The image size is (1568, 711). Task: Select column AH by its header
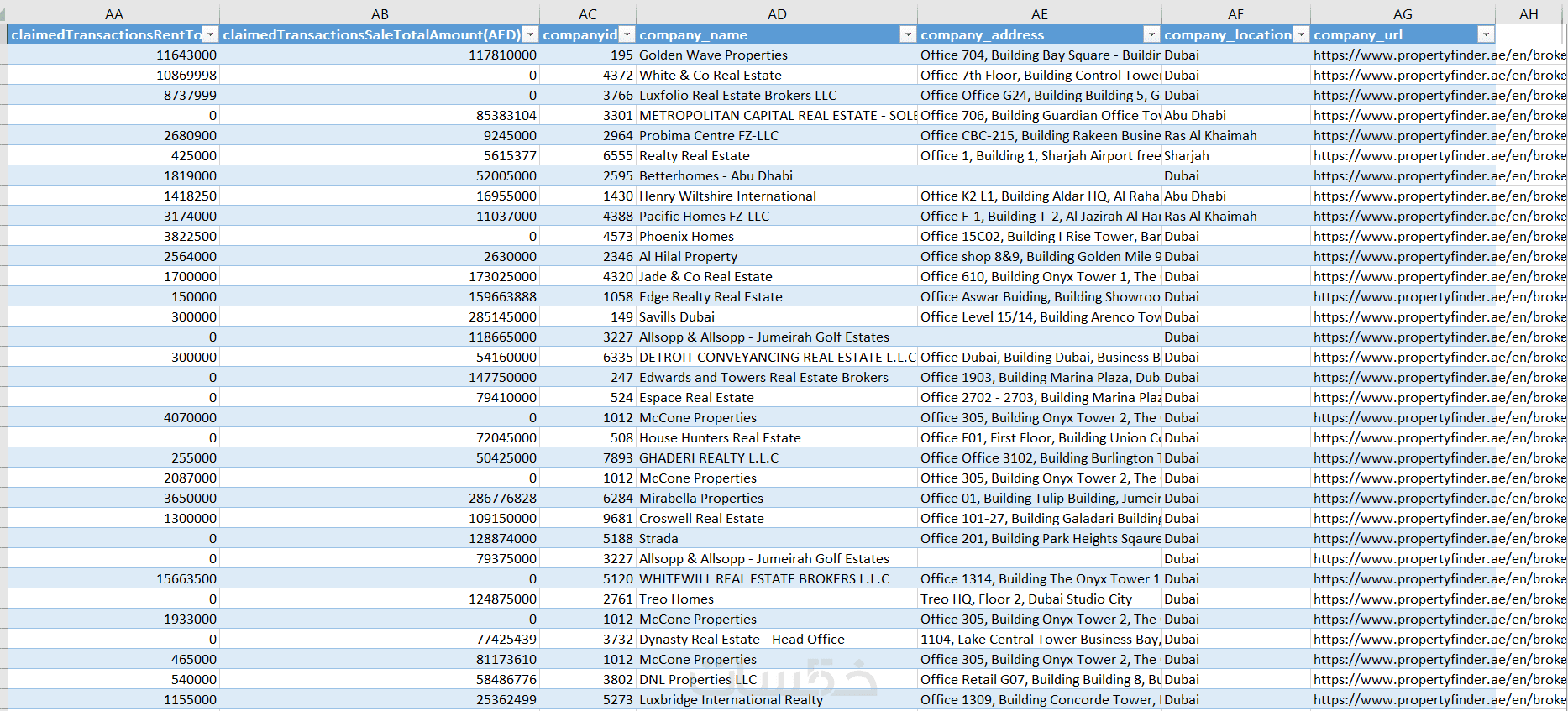[x=1529, y=13]
